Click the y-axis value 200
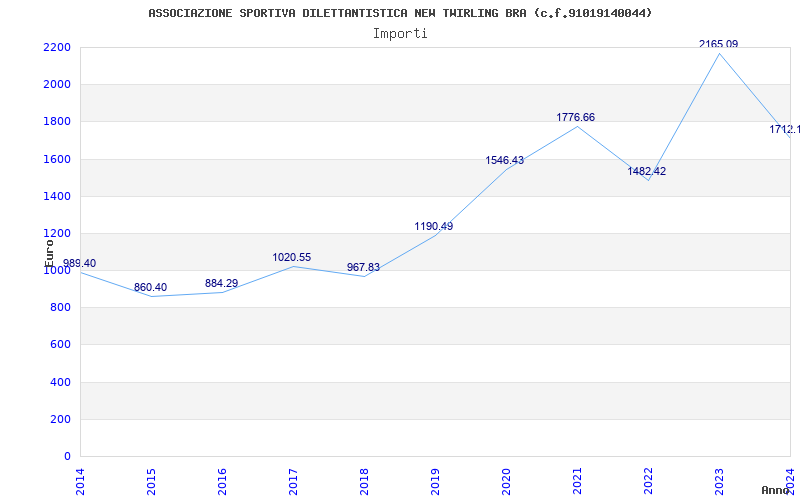 tap(60, 419)
